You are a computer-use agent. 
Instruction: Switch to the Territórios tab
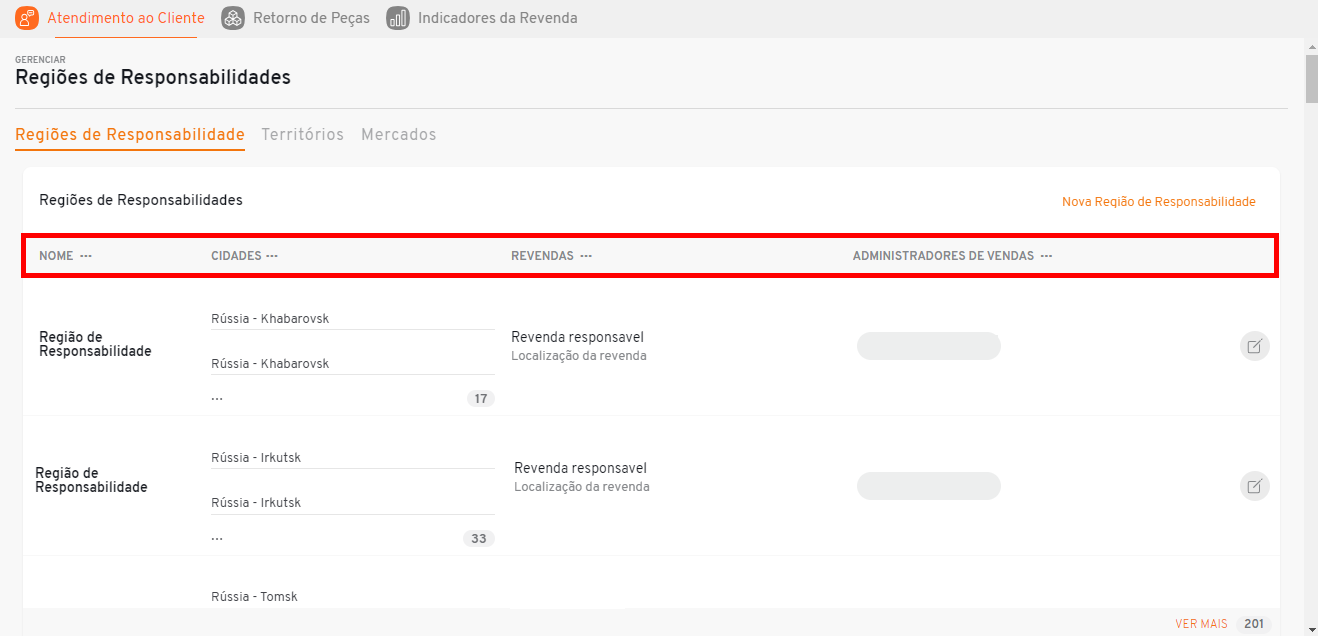click(x=302, y=134)
